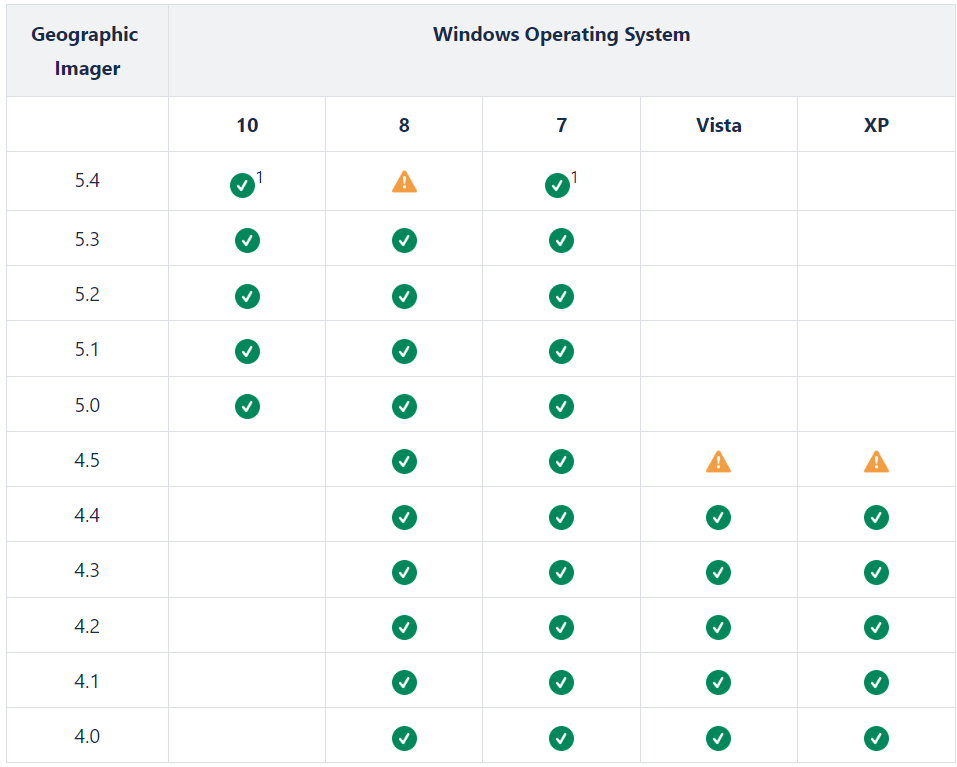Select the 4.3 check under Vista
The image size is (957, 767).
[718, 572]
